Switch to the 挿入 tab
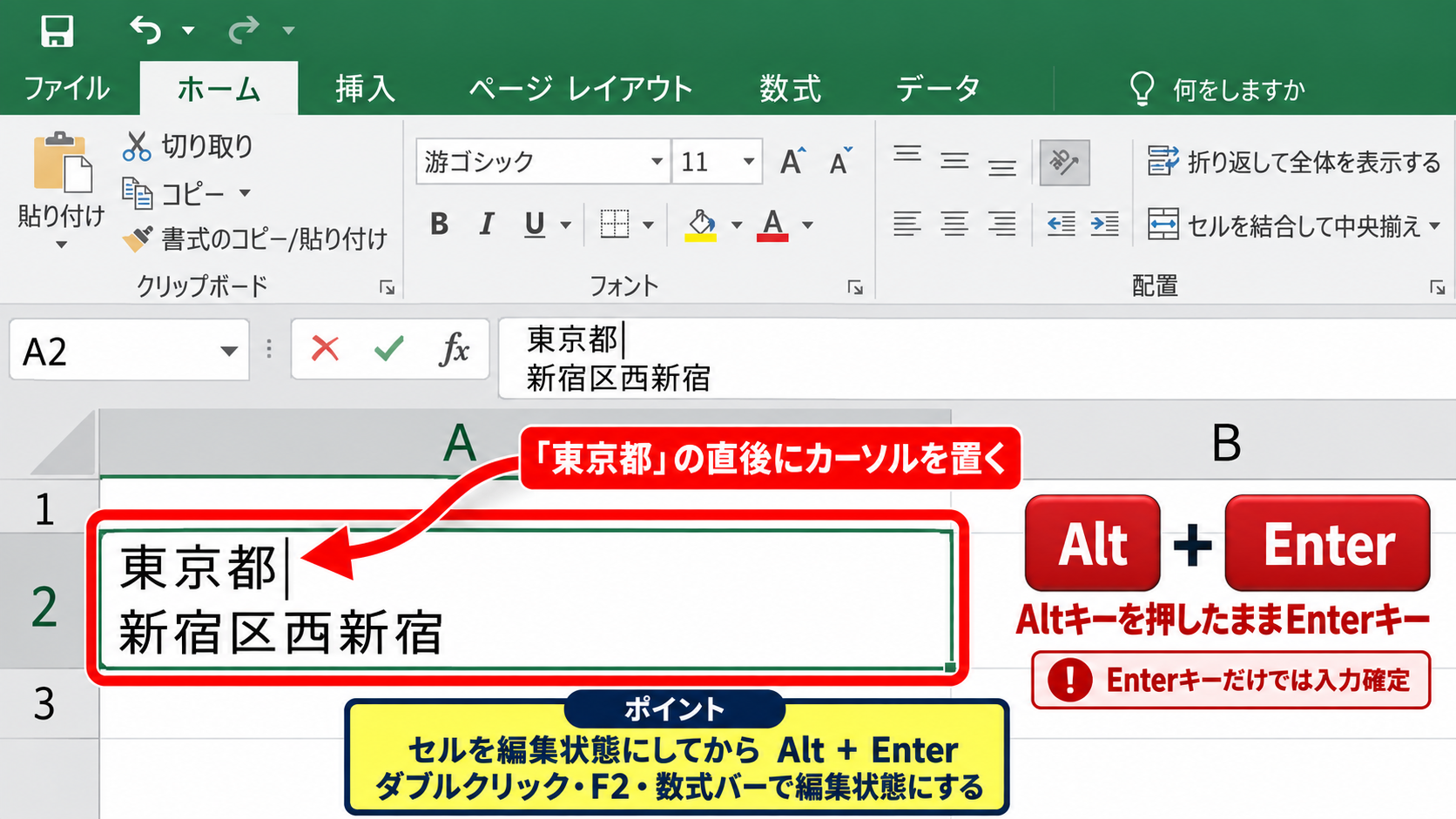This screenshot has width=1456, height=819. (x=366, y=89)
